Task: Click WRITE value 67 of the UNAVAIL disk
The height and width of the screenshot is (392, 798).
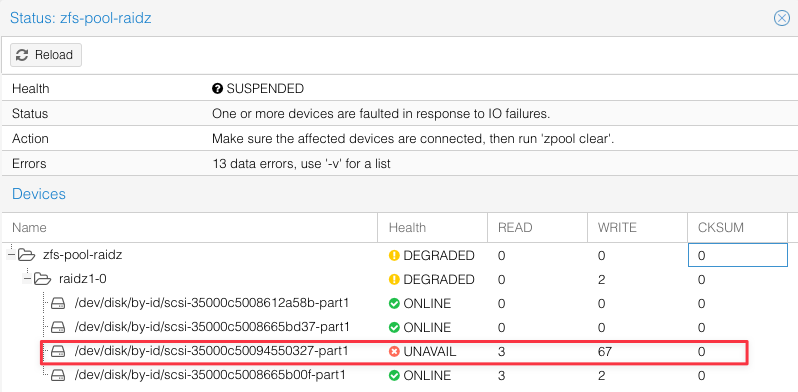Action: pyautogui.click(x=605, y=352)
